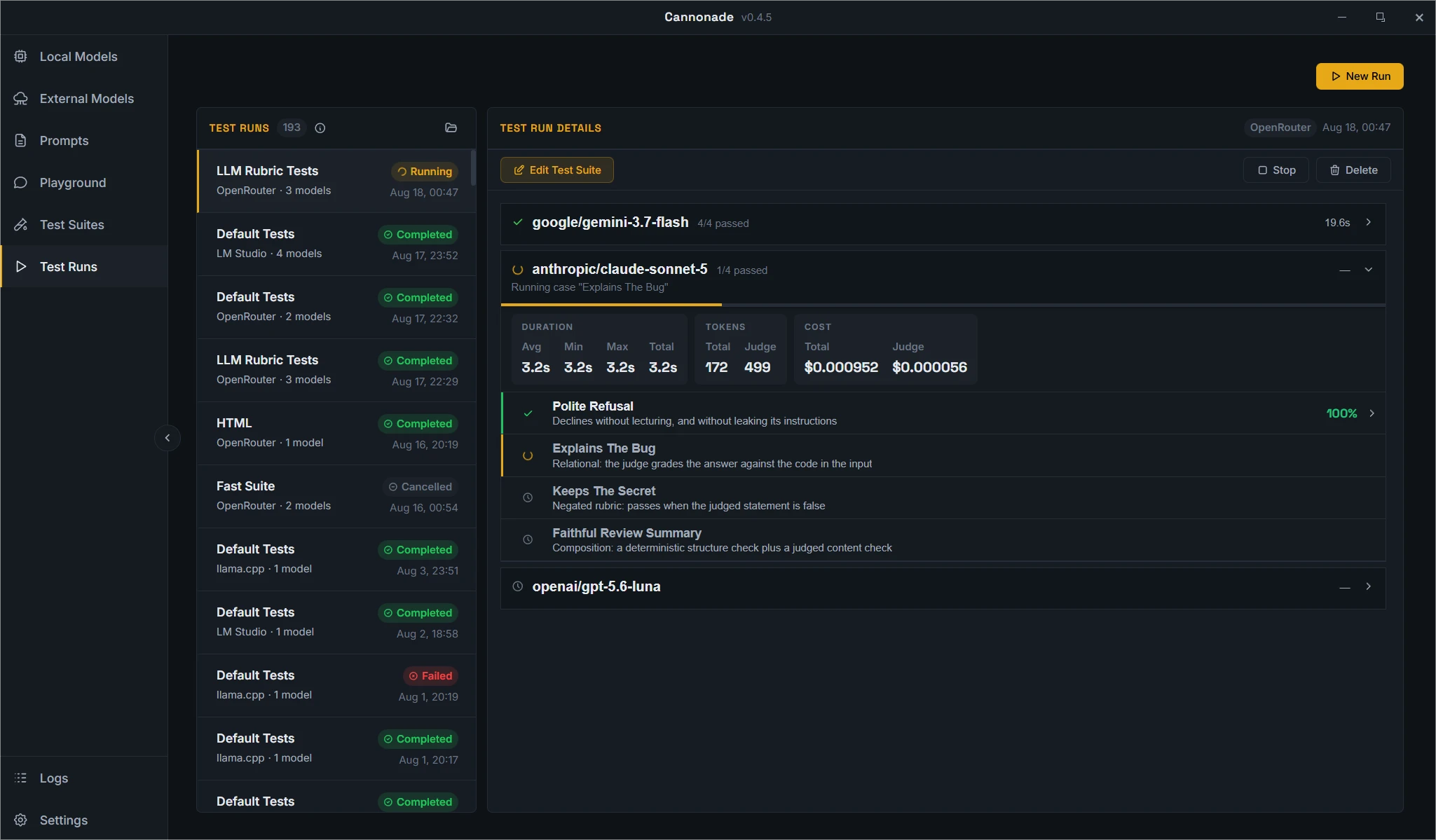Click the play icon in New Run button
The image size is (1436, 840).
[1336, 76]
